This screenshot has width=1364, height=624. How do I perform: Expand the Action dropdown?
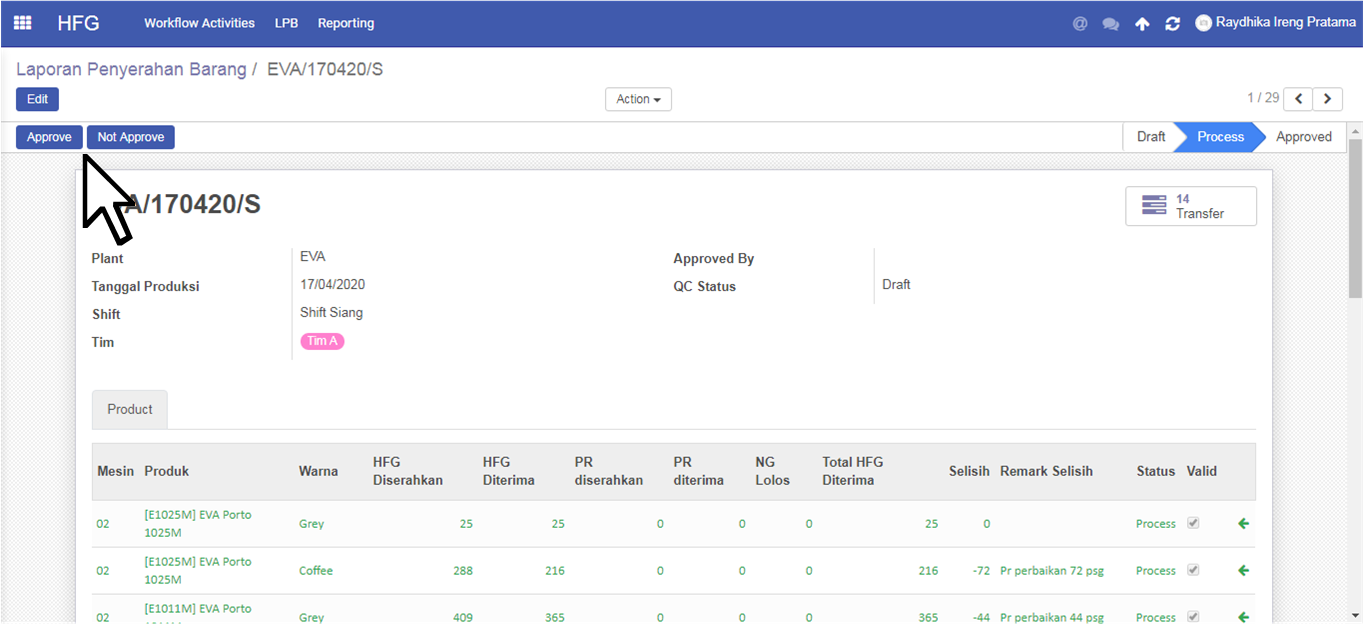pyautogui.click(x=638, y=99)
